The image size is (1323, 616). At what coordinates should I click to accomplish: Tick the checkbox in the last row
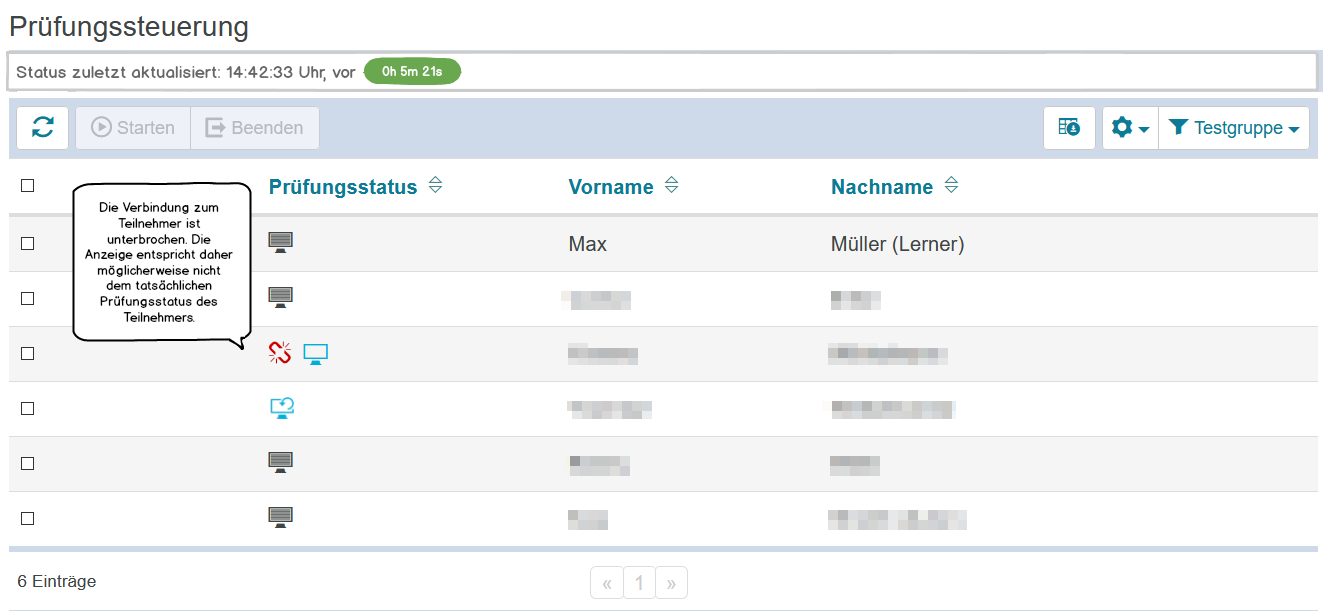[x=28, y=518]
